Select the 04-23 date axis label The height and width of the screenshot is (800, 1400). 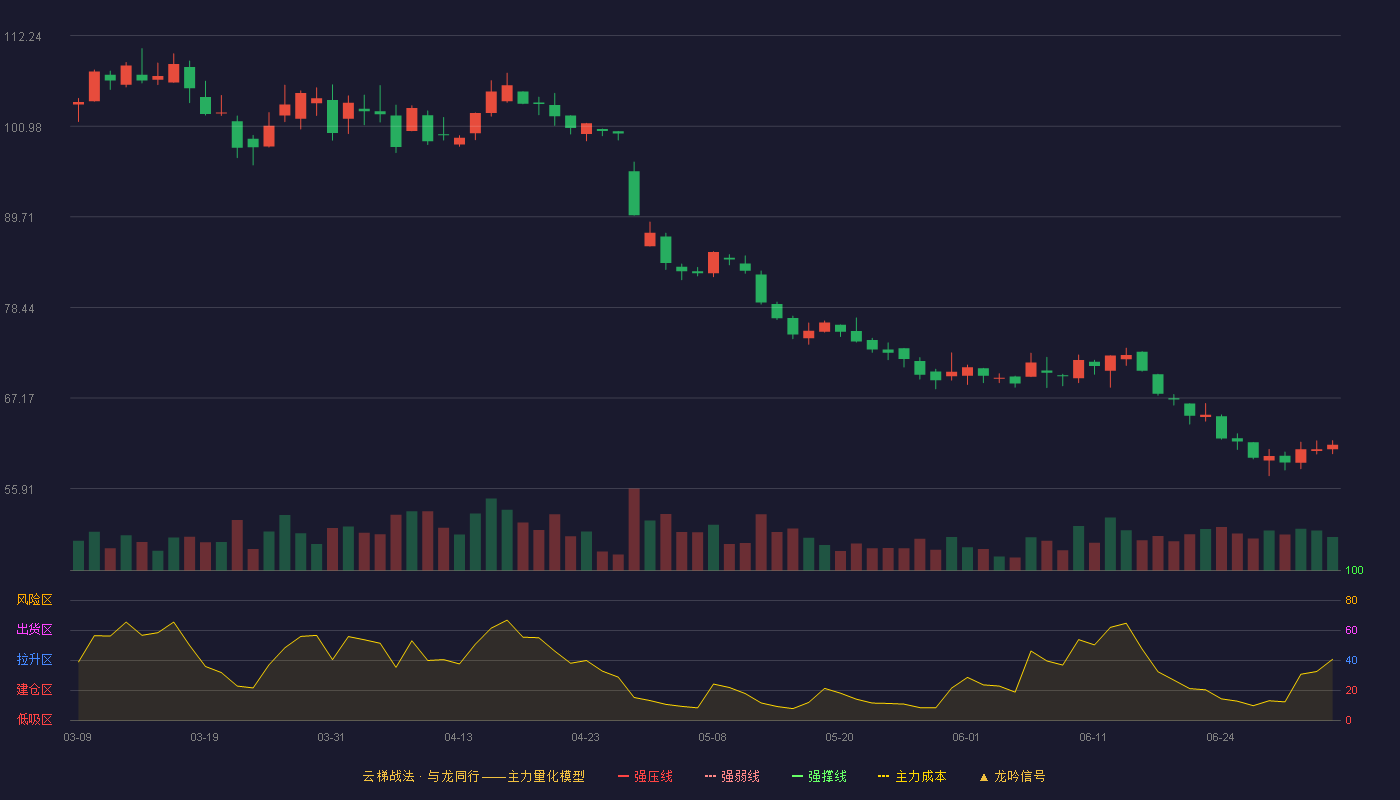click(x=585, y=737)
